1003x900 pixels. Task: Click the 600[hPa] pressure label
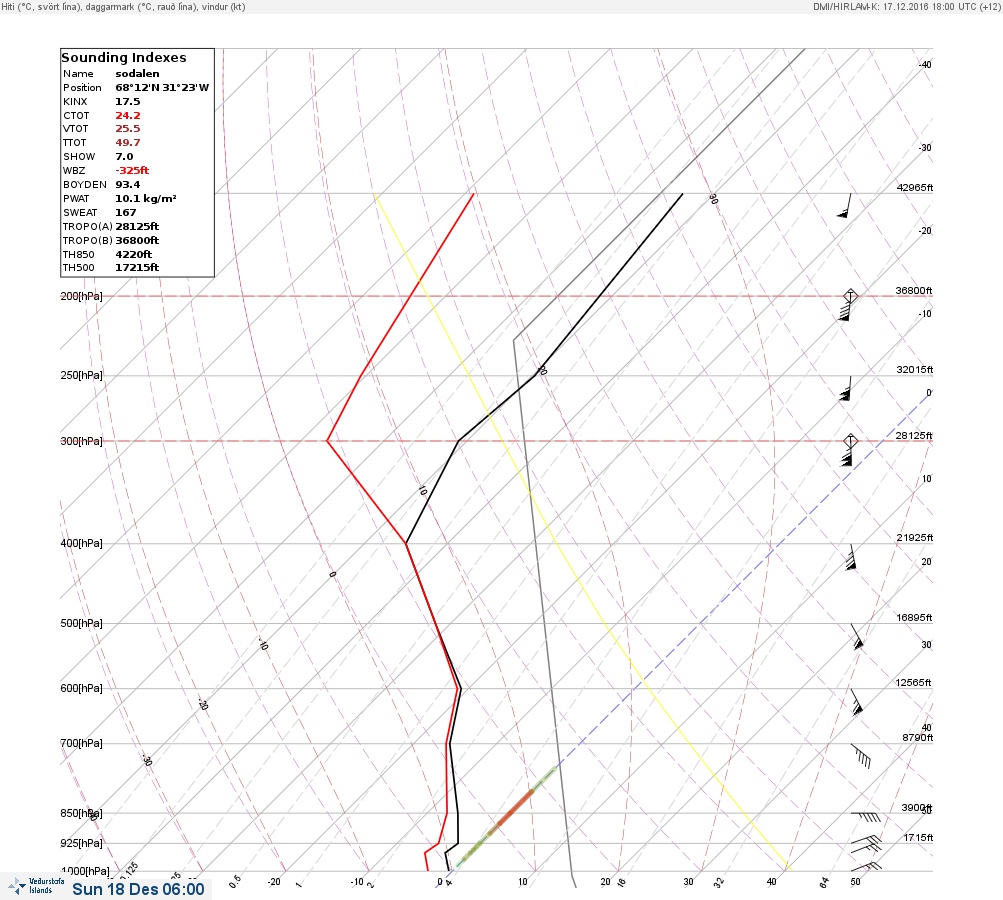pos(81,688)
